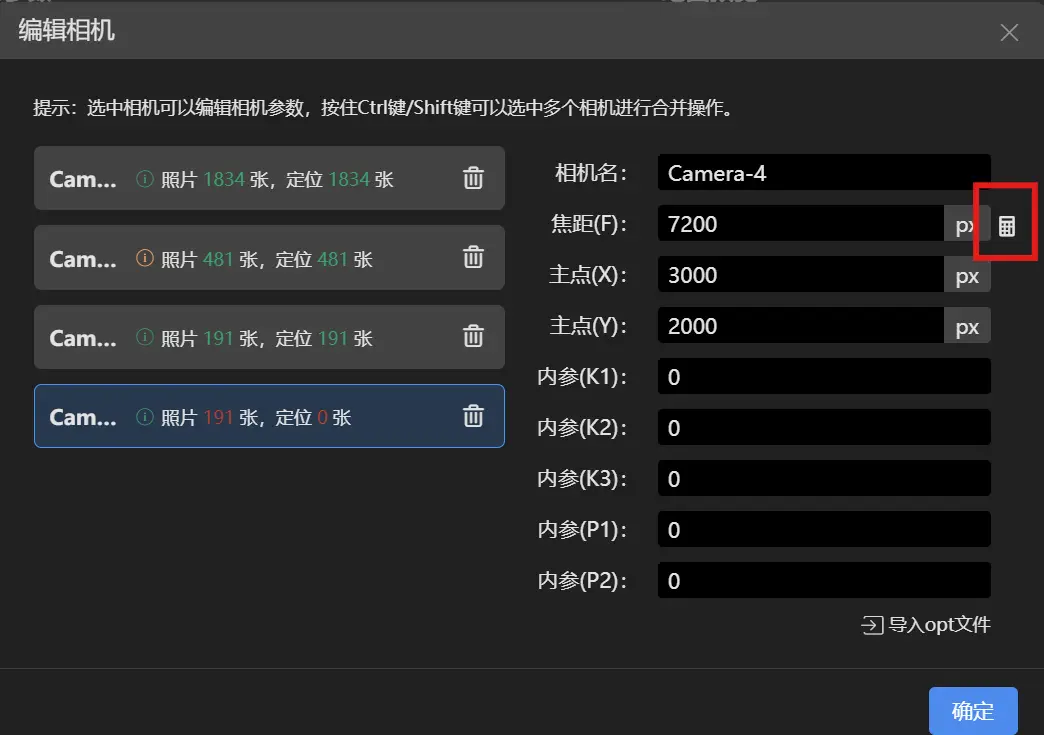The width and height of the screenshot is (1044, 735).
Task: Remove the camera with 0 located photos
Action: tap(473, 416)
